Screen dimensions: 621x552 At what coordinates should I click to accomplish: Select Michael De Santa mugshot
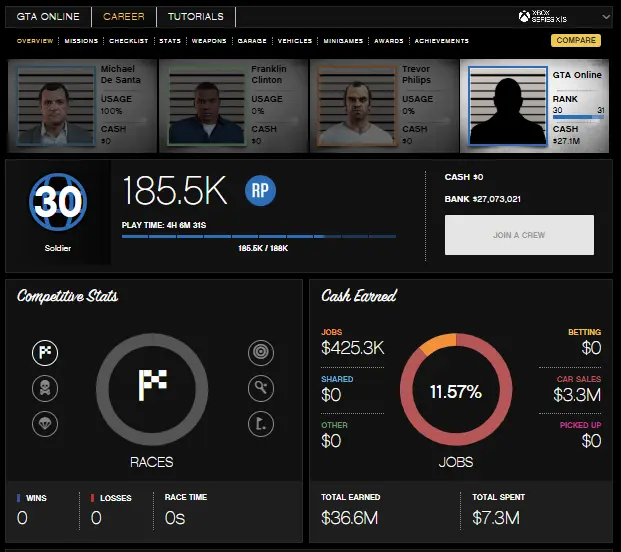pos(56,106)
